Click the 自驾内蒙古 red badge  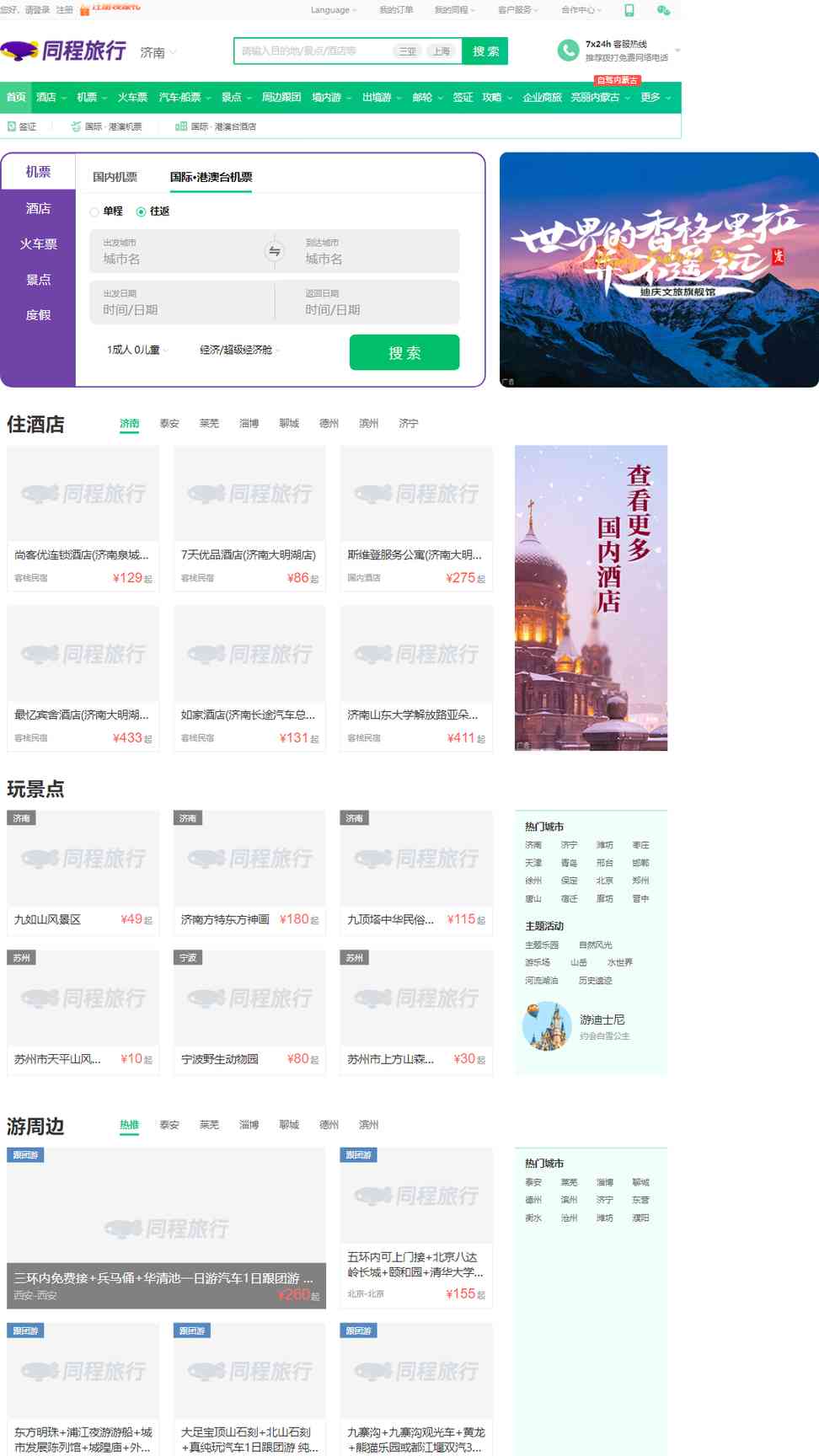tap(618, 80)
